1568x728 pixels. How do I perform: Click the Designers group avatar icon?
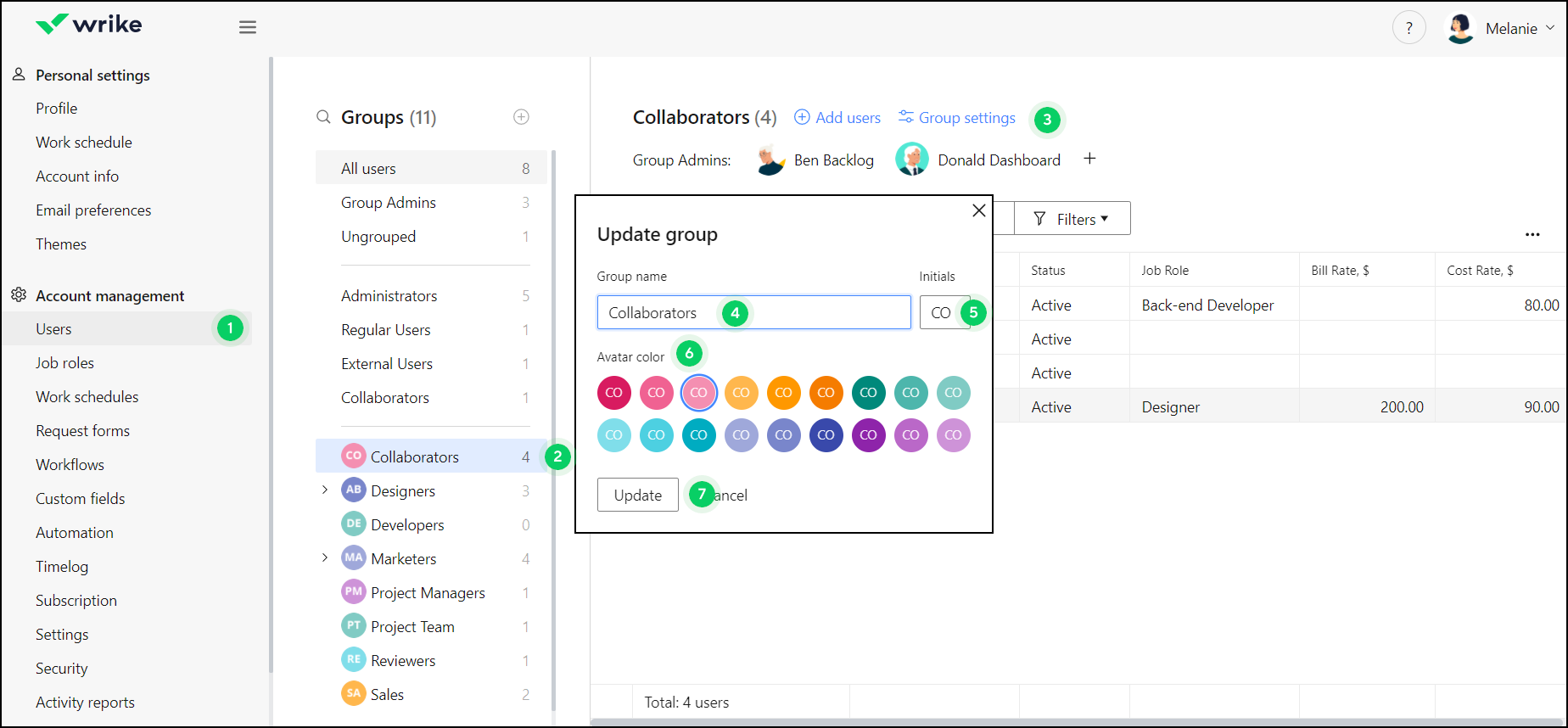(354, 490)
